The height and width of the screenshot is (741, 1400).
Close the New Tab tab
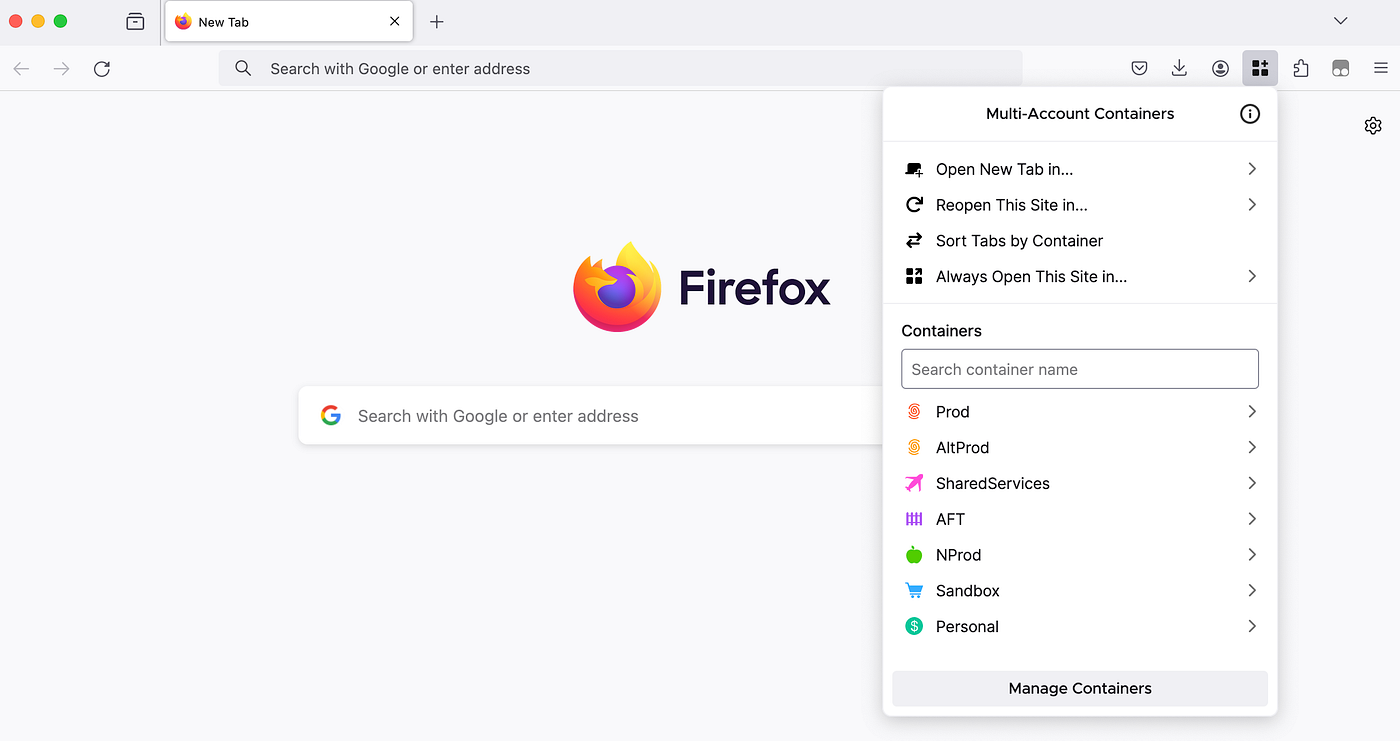395,21
